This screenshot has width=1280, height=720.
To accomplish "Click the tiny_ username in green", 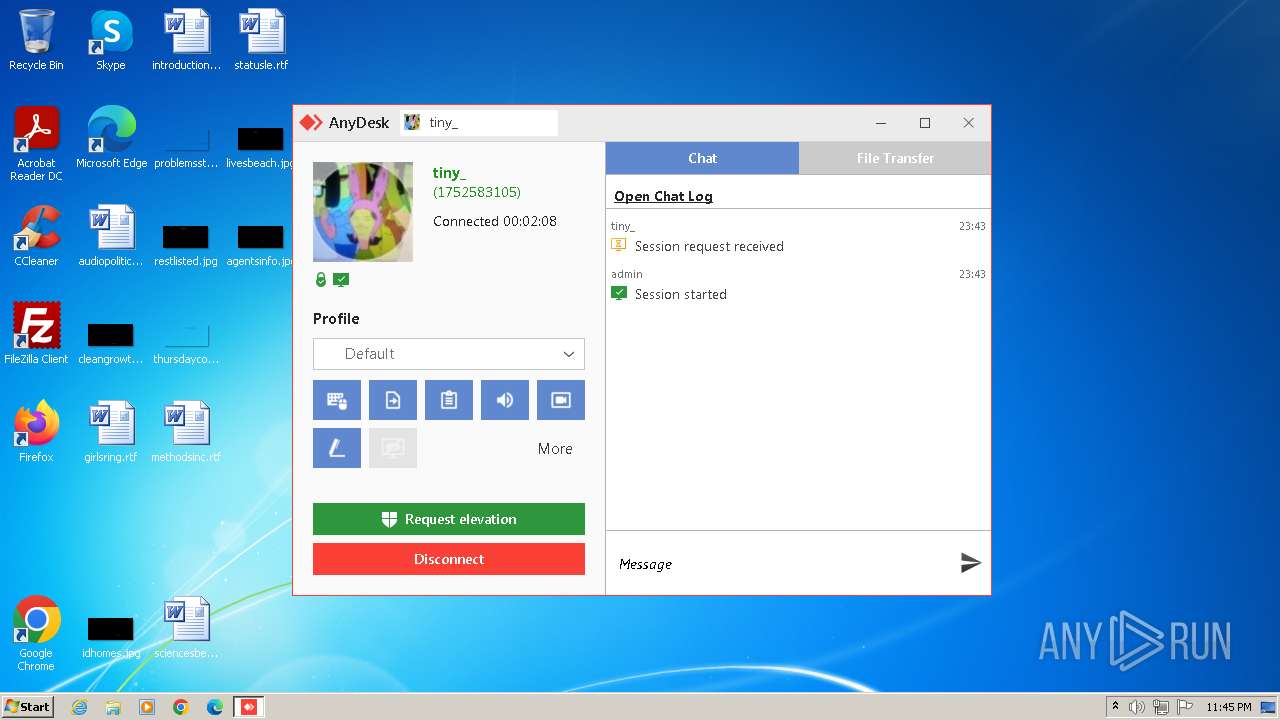I will (449, 173).
